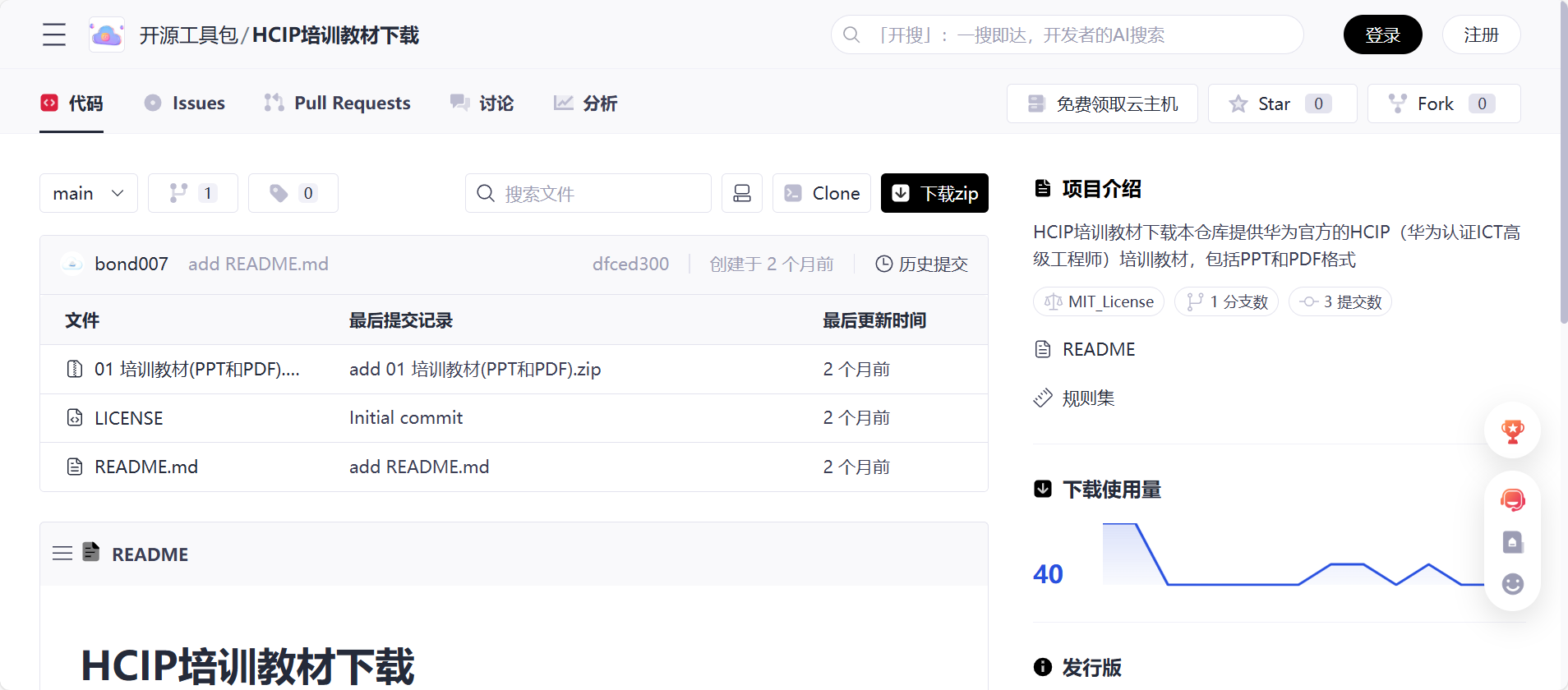Click the site logo cloud icon

(107, 34)
